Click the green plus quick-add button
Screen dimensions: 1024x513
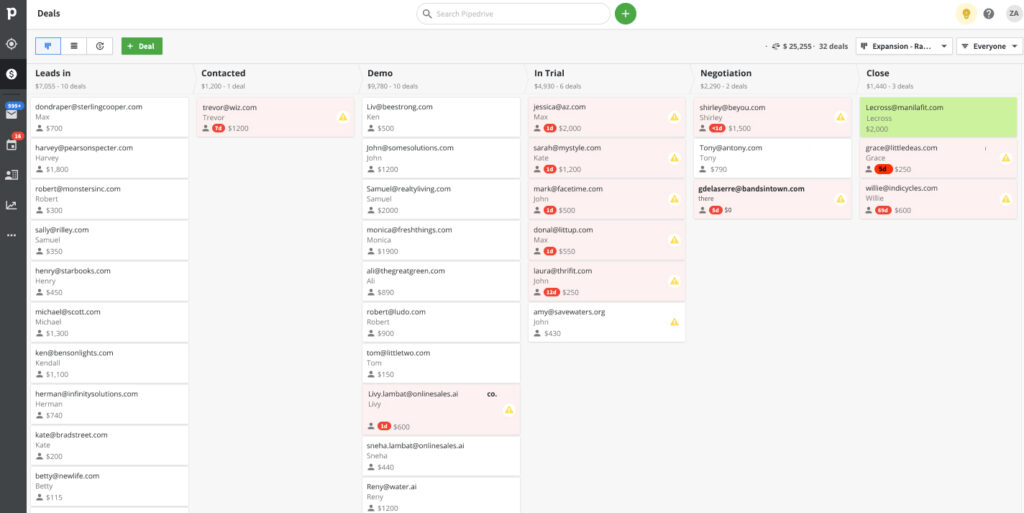625,14
